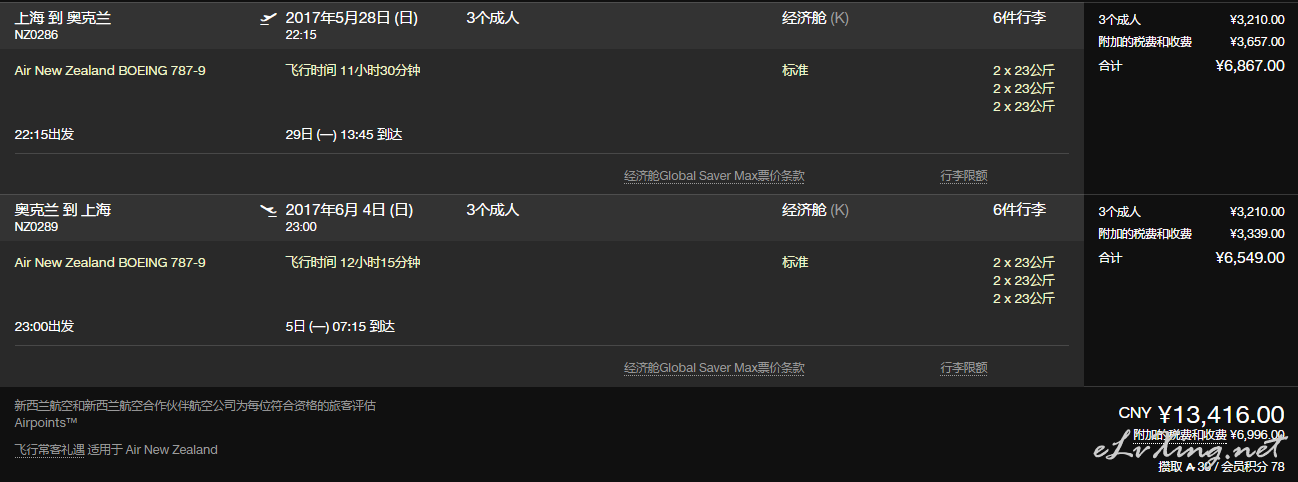Open return flight 经济舱Global Saver Max票价条款 link

714,368
